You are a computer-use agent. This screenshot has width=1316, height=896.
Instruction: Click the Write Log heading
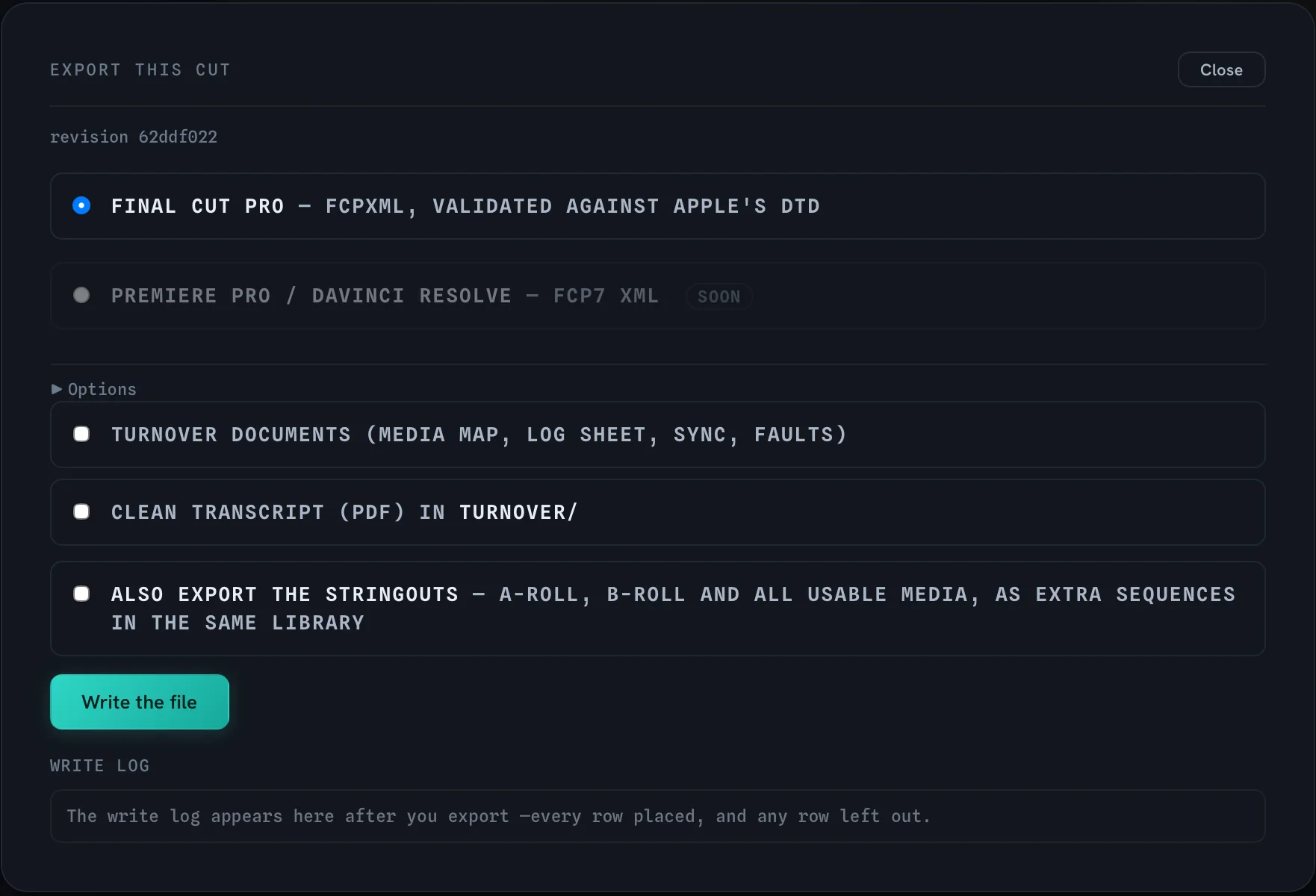(x=100, y=765)
